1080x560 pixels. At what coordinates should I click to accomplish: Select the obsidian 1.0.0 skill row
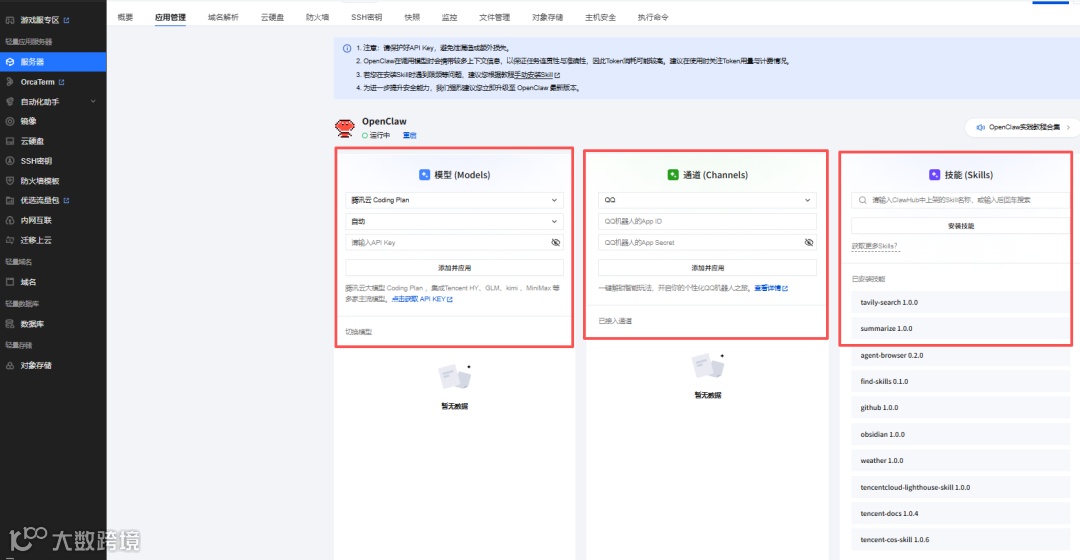[x=961, y=435]
